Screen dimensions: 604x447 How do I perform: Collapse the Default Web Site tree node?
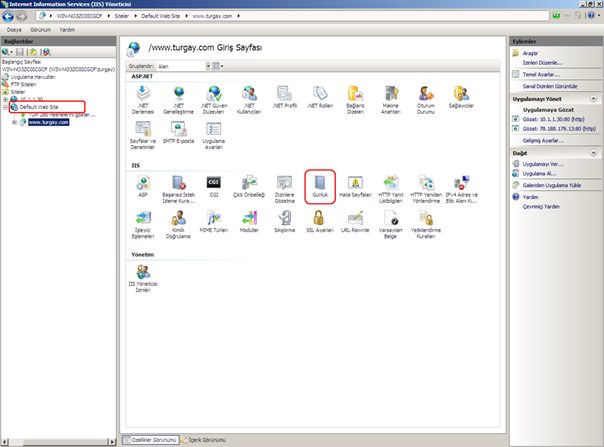click(x=5, y=107)
